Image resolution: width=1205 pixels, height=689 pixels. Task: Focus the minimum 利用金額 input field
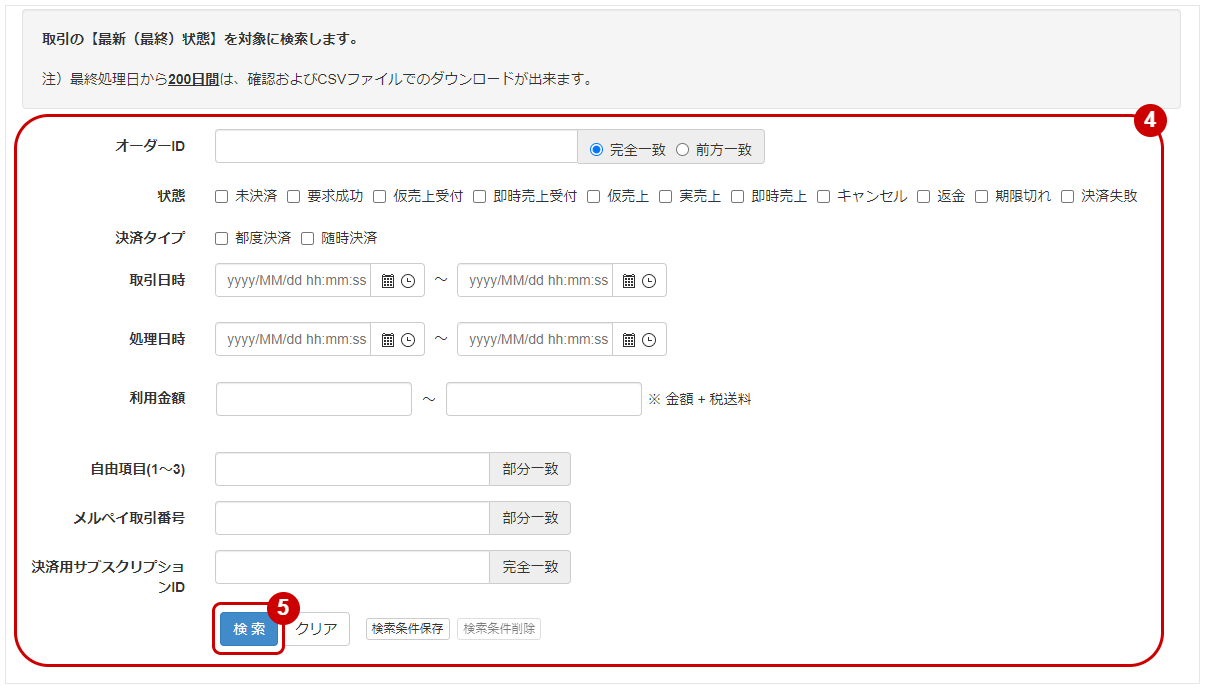pyautogui.click(x=314, y=399)
